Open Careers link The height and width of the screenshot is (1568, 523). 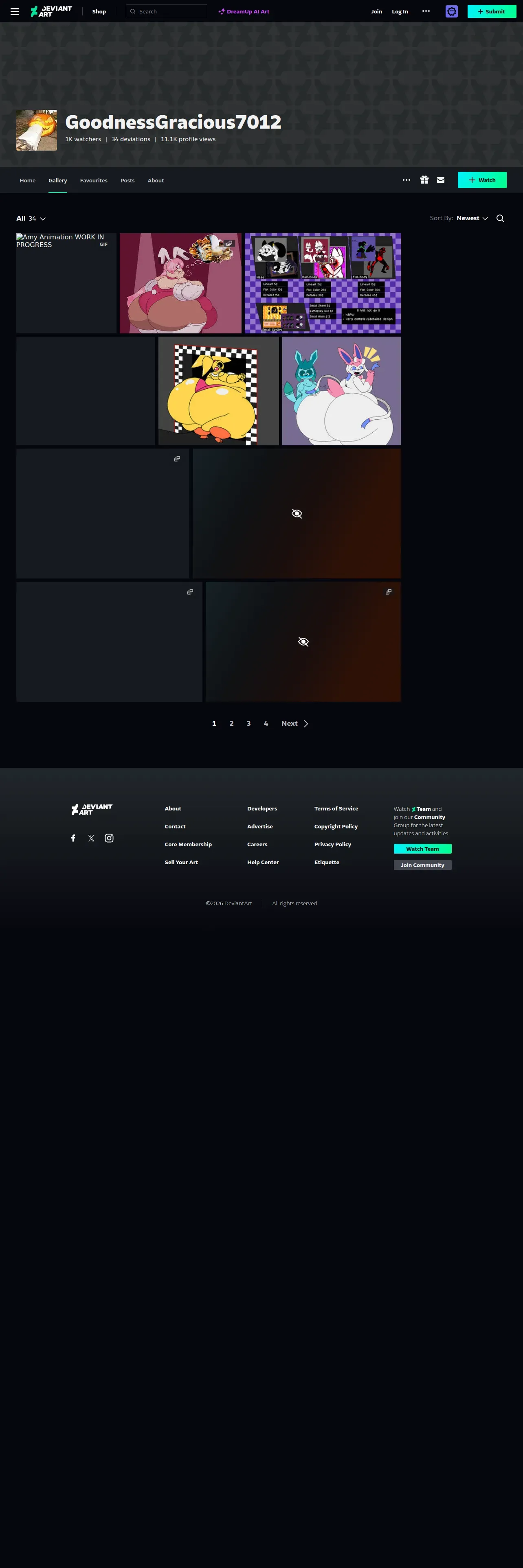257,844
